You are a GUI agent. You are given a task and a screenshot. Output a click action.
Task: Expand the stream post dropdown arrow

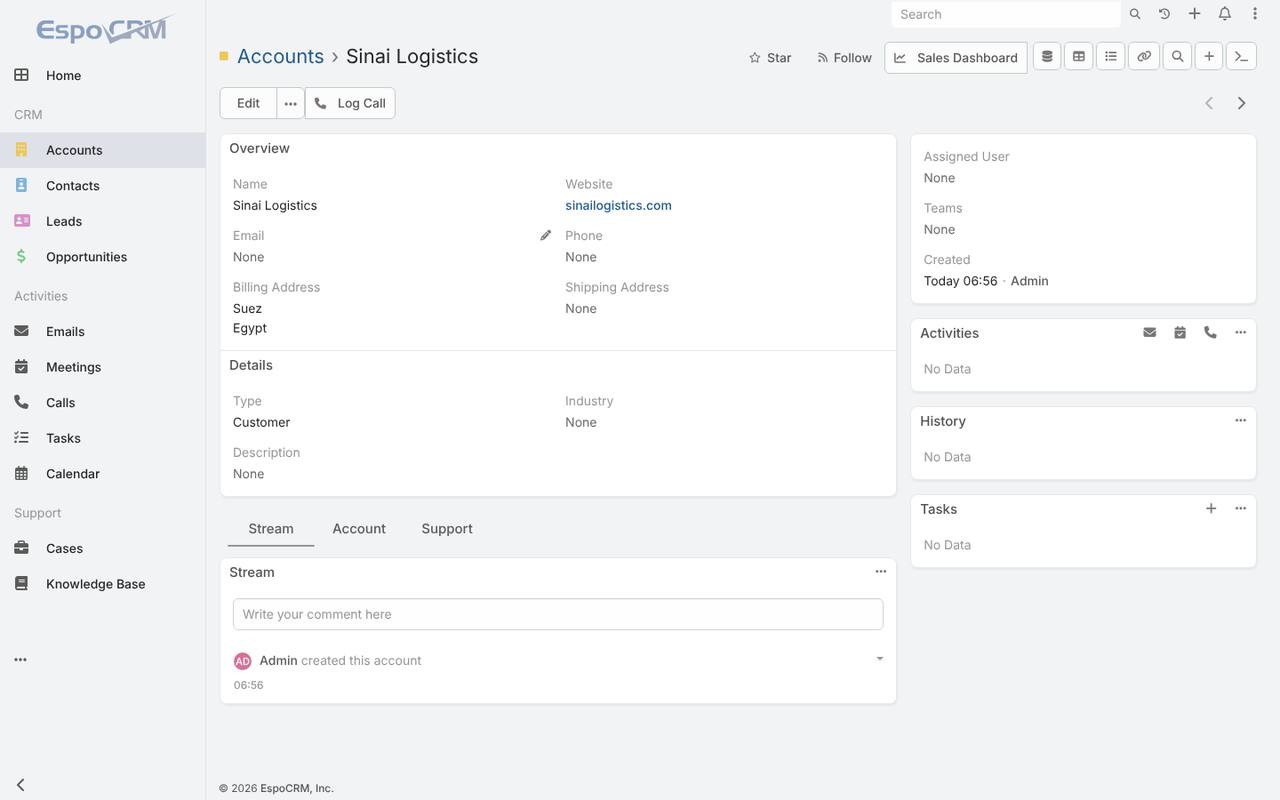880,659
